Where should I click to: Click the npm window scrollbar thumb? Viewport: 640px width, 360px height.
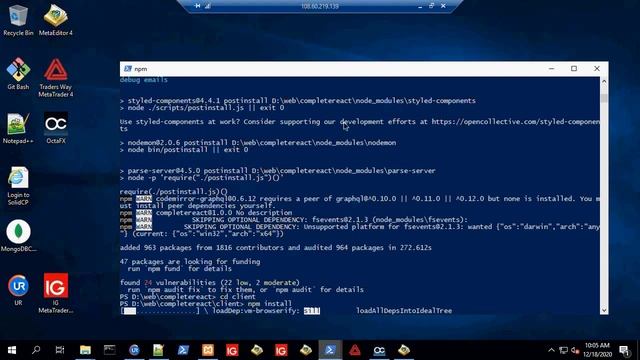604,98
